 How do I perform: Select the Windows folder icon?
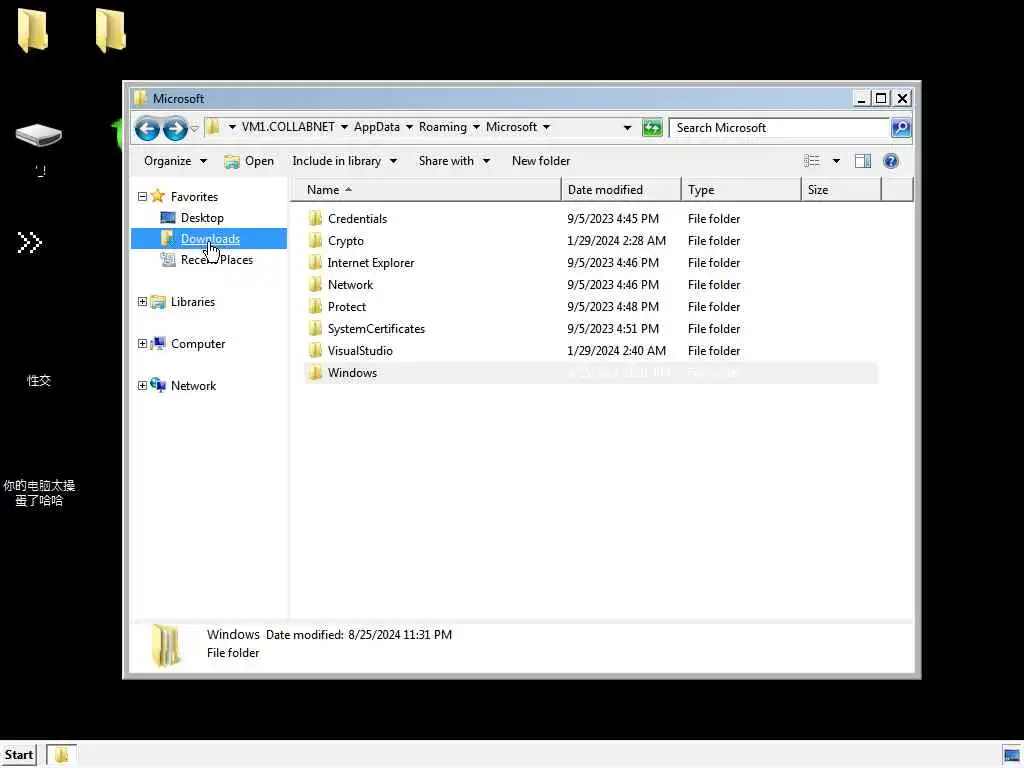pos(315,372)
